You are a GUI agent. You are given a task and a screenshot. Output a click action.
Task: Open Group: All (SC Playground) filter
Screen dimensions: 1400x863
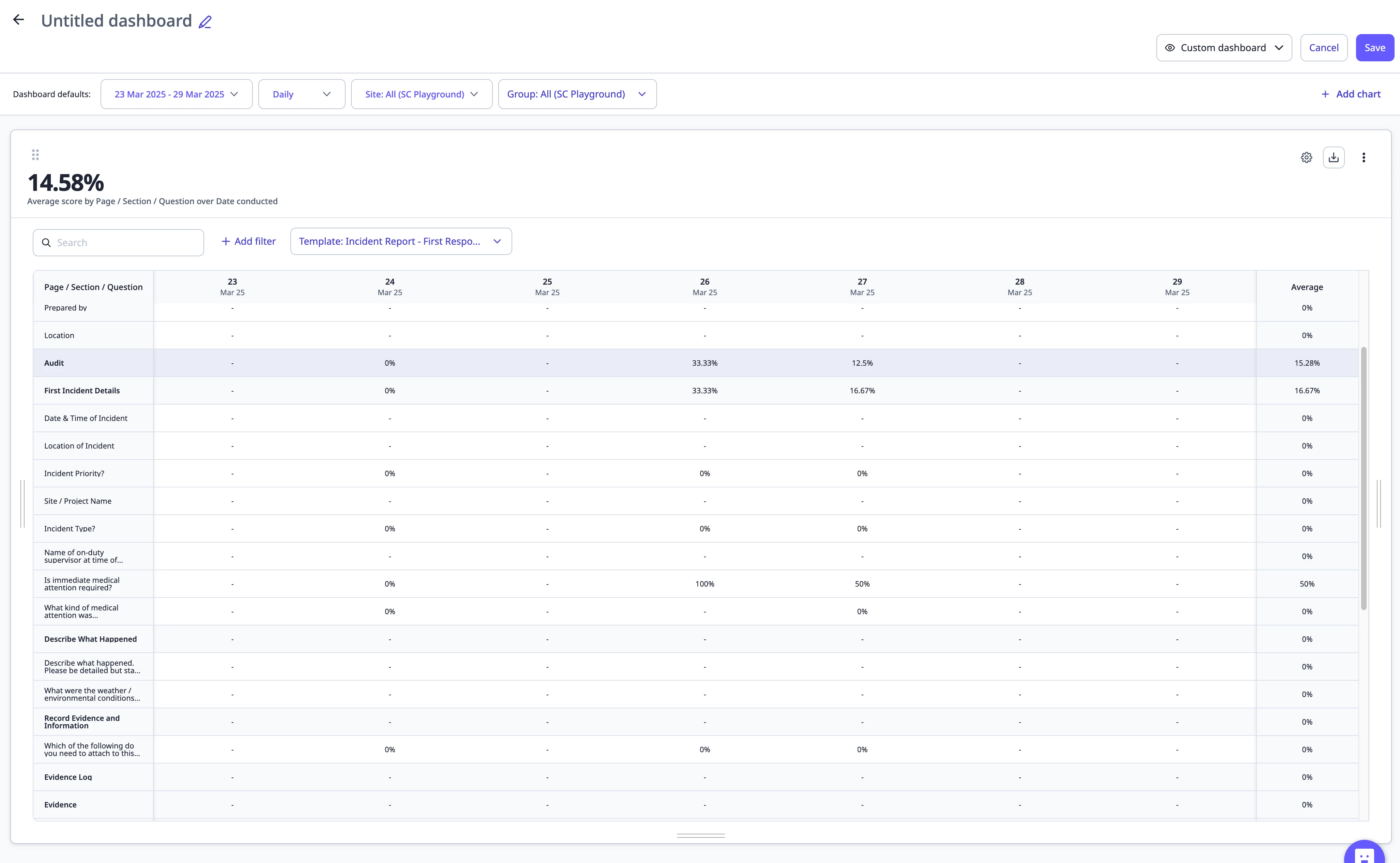click(x=577, y=94)
